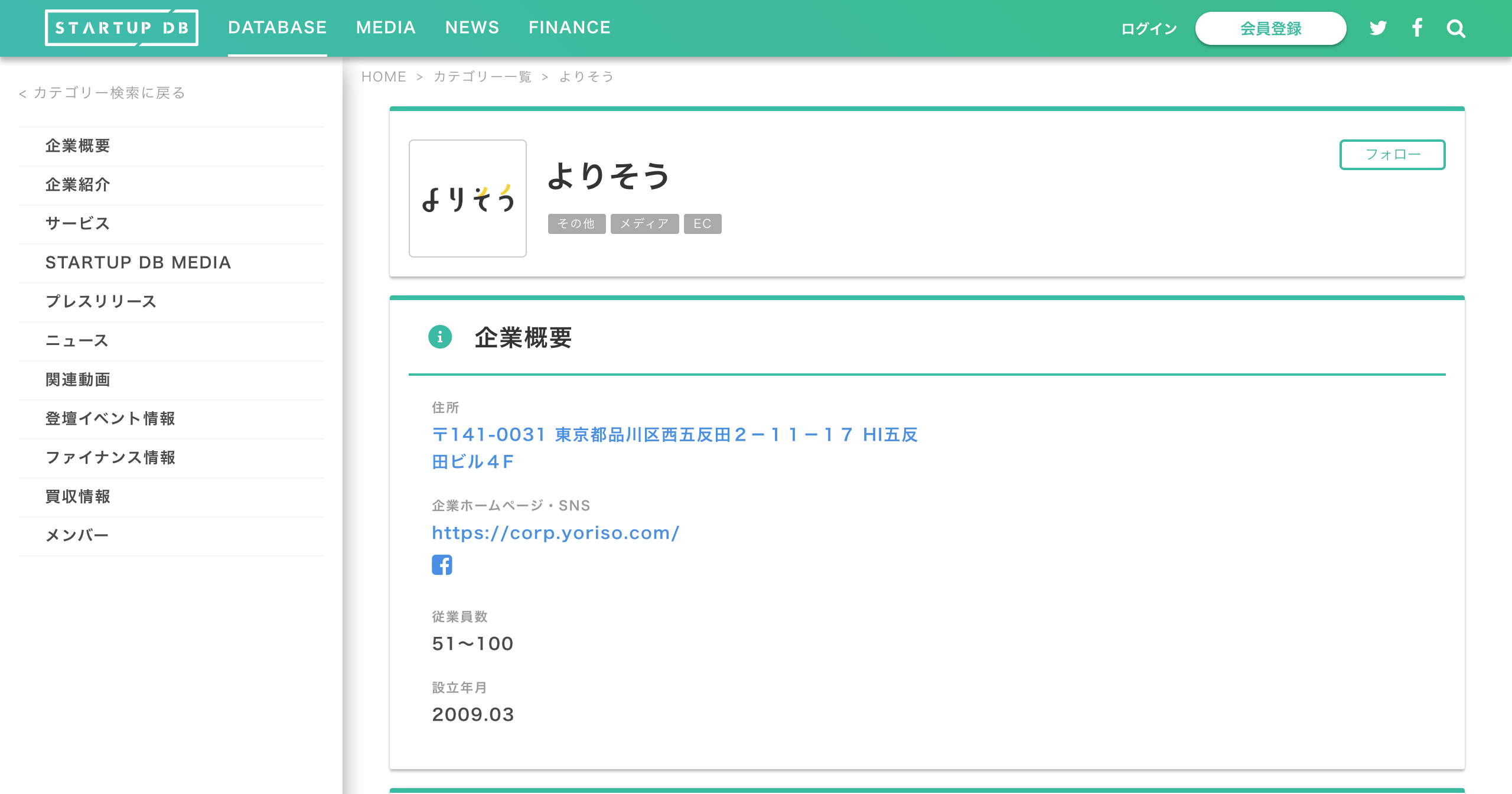Go back via カテゴリー検索に戻る
The image size is (1512, 794).
(102, 93)
